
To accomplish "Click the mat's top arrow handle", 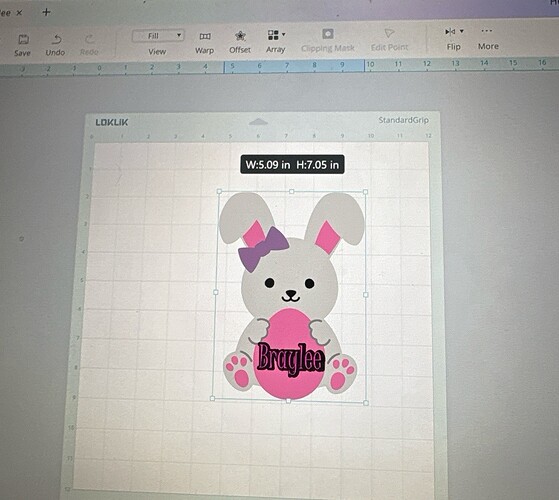I will [x=258, y=122].
